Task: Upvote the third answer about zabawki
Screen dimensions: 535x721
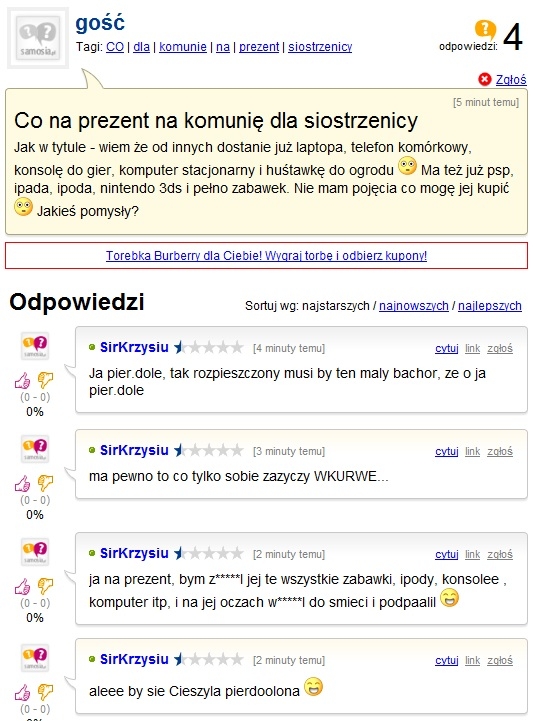Action: tap(22, 586)
